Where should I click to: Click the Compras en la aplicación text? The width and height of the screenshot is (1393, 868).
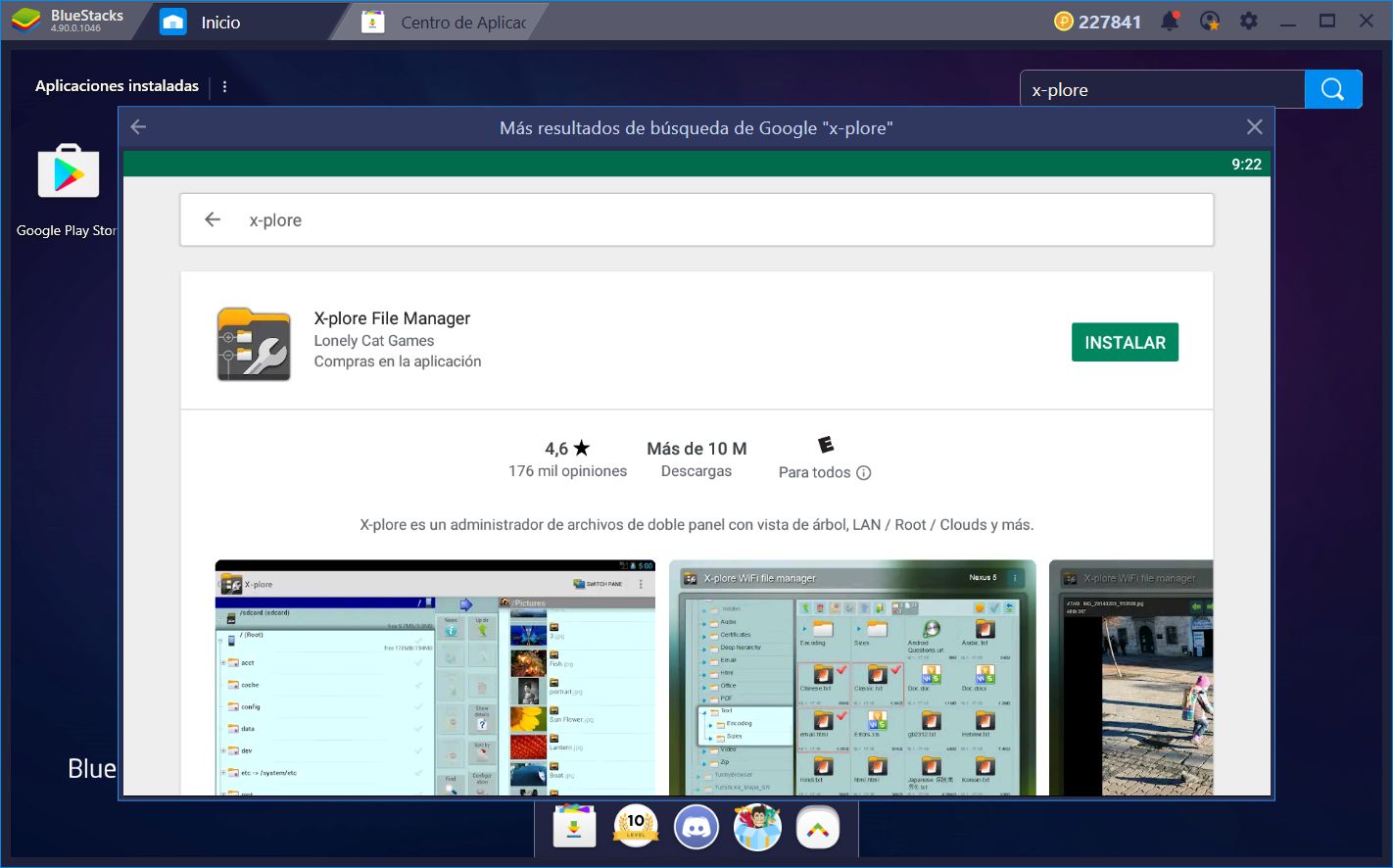coord(398,362)
